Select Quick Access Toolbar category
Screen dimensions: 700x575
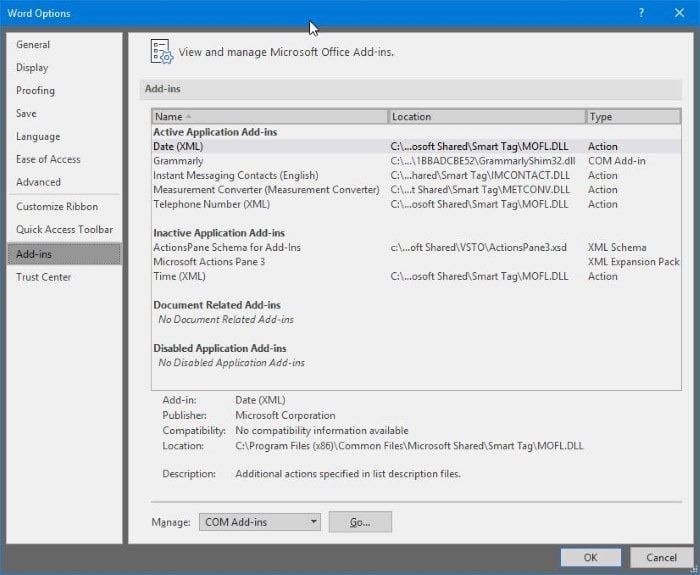[x=64, y=229]
